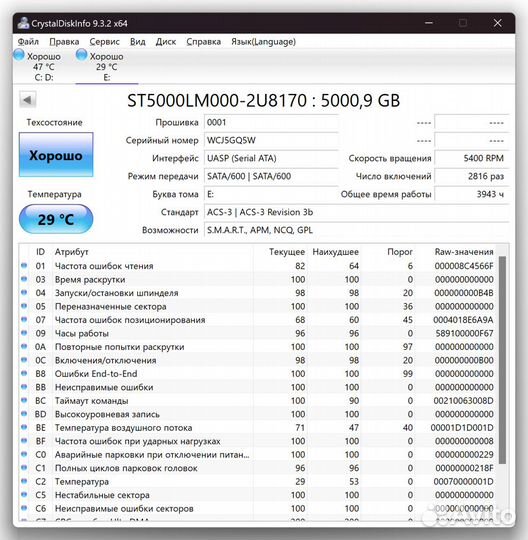This screenshot has height=540, width=528.
Task: Click the Прошивка field 0001
Action: point(271,122)
